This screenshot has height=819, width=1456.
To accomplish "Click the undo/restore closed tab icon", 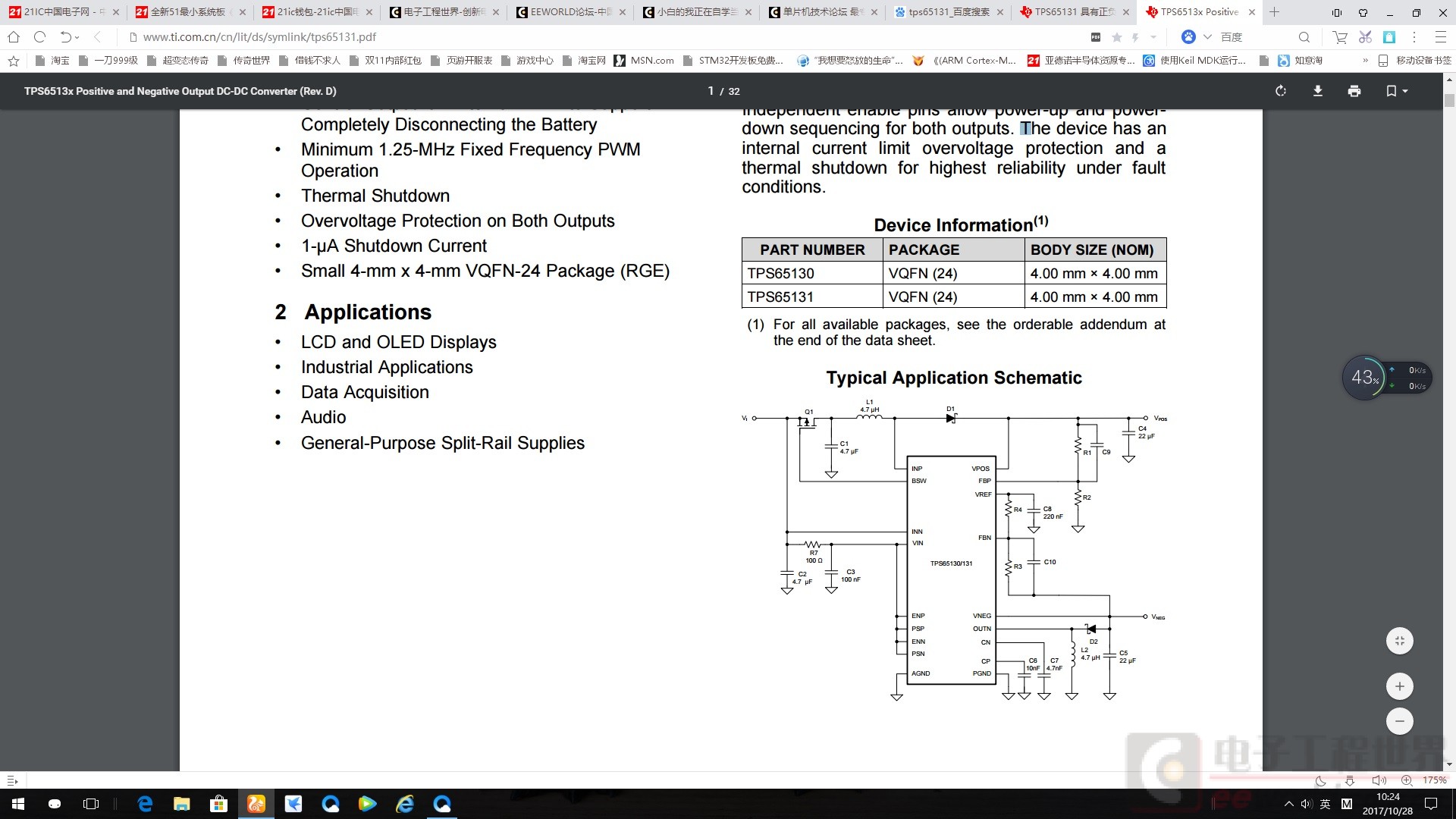I will tap(67, 36).
